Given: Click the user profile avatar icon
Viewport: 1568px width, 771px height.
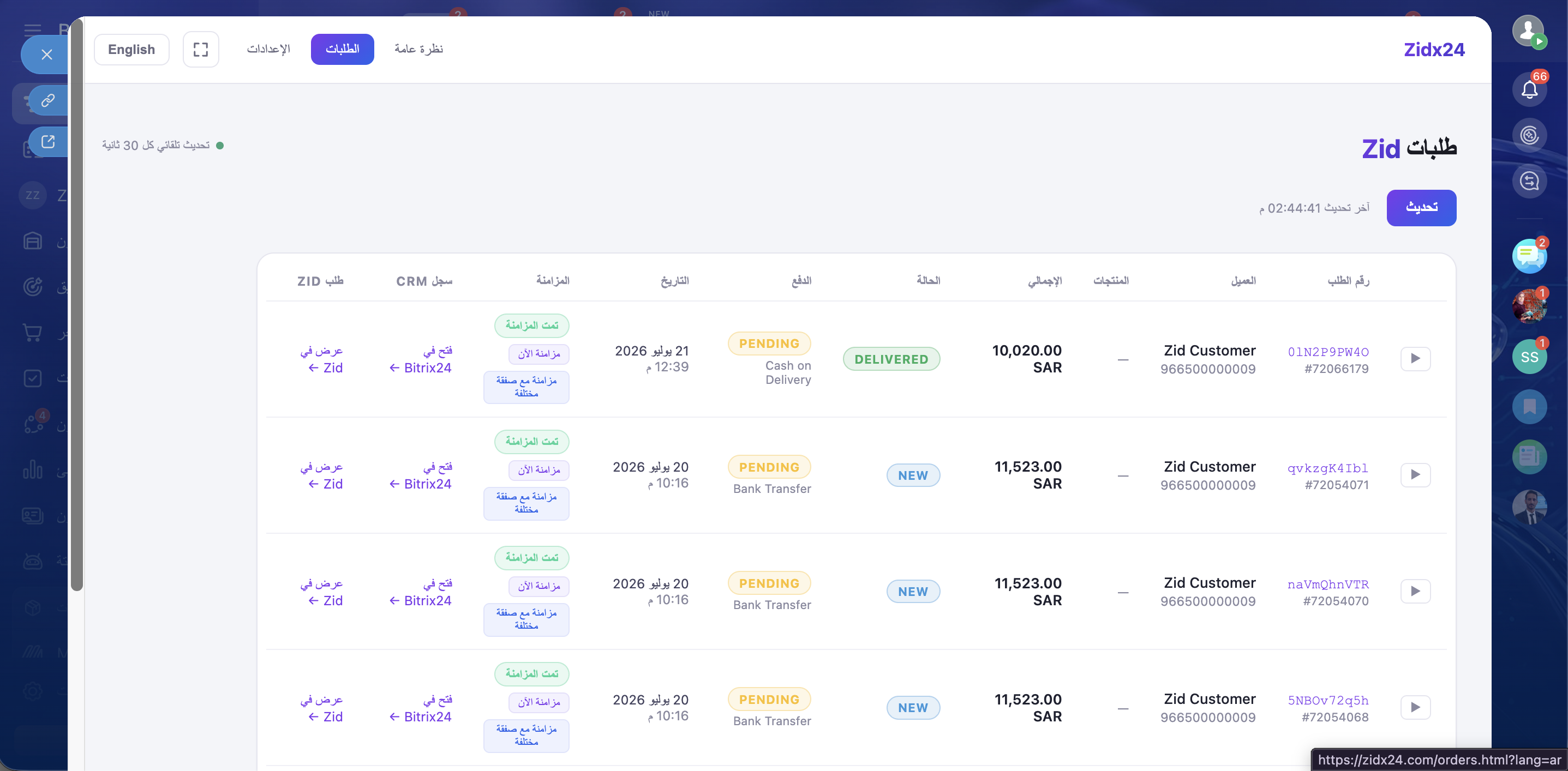Looking at the screenshot, I should (x=1528, y=31).
